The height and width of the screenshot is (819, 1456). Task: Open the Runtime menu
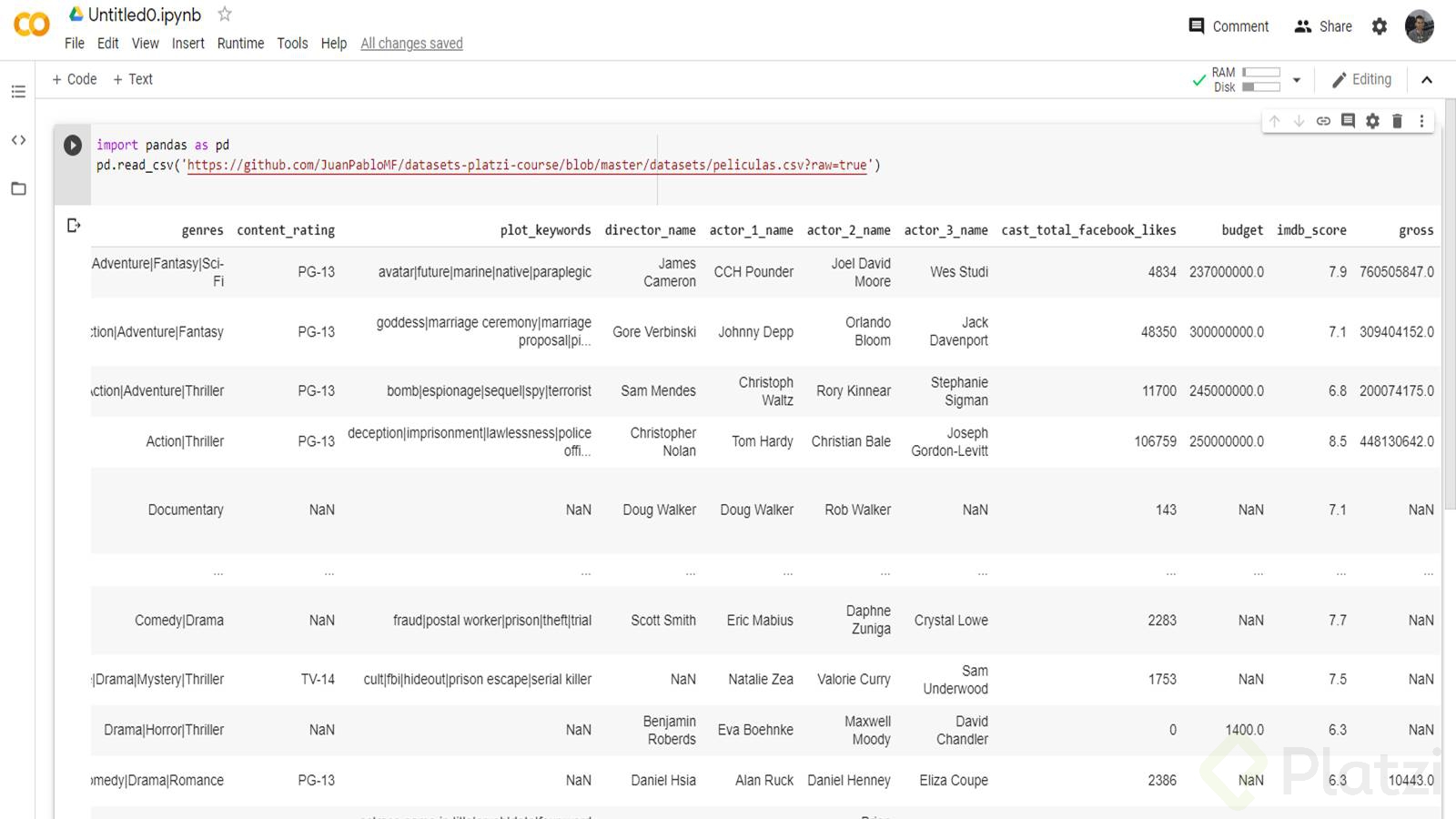tap(240, 44)
